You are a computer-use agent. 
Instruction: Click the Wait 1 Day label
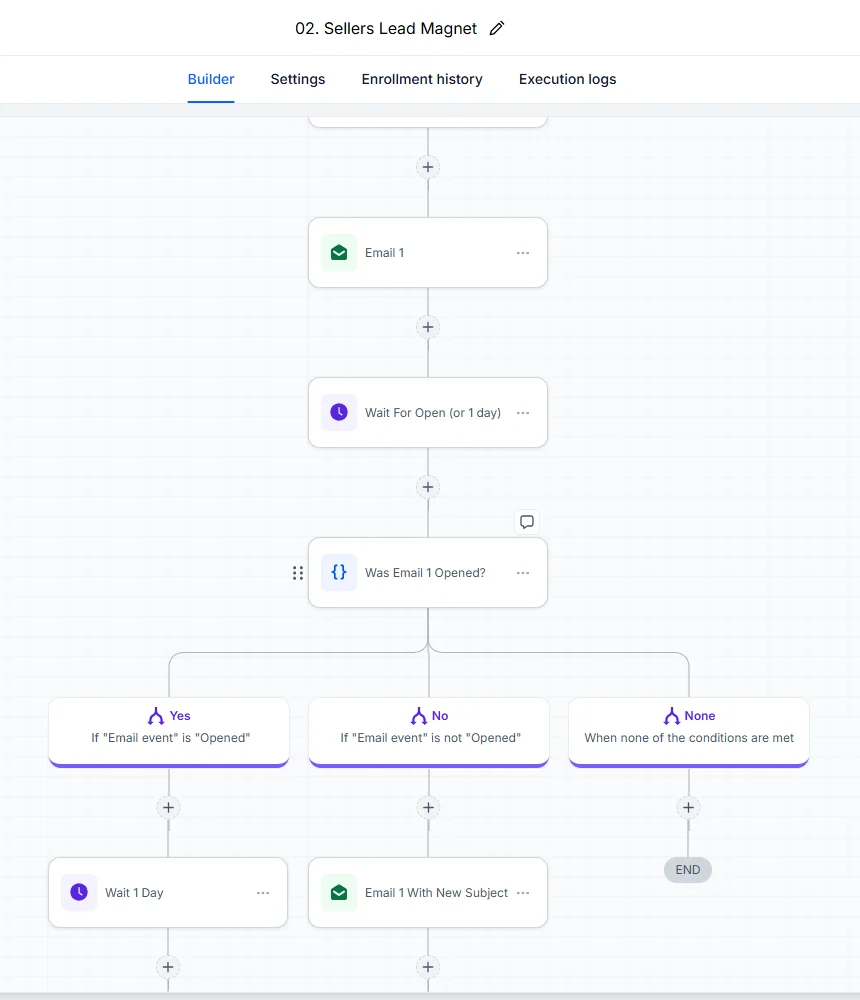[x=134, y=893]
